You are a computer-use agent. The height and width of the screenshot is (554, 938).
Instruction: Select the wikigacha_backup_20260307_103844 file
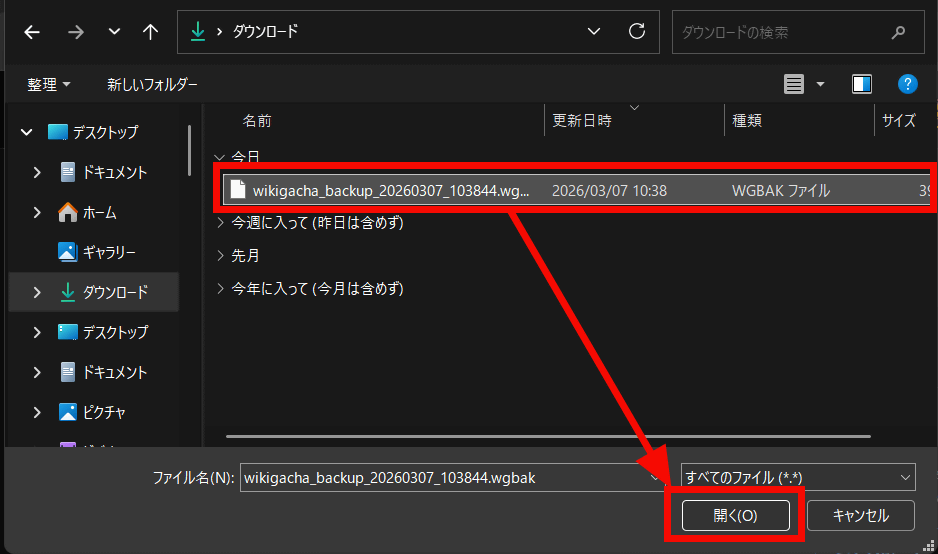click(577, 190)
